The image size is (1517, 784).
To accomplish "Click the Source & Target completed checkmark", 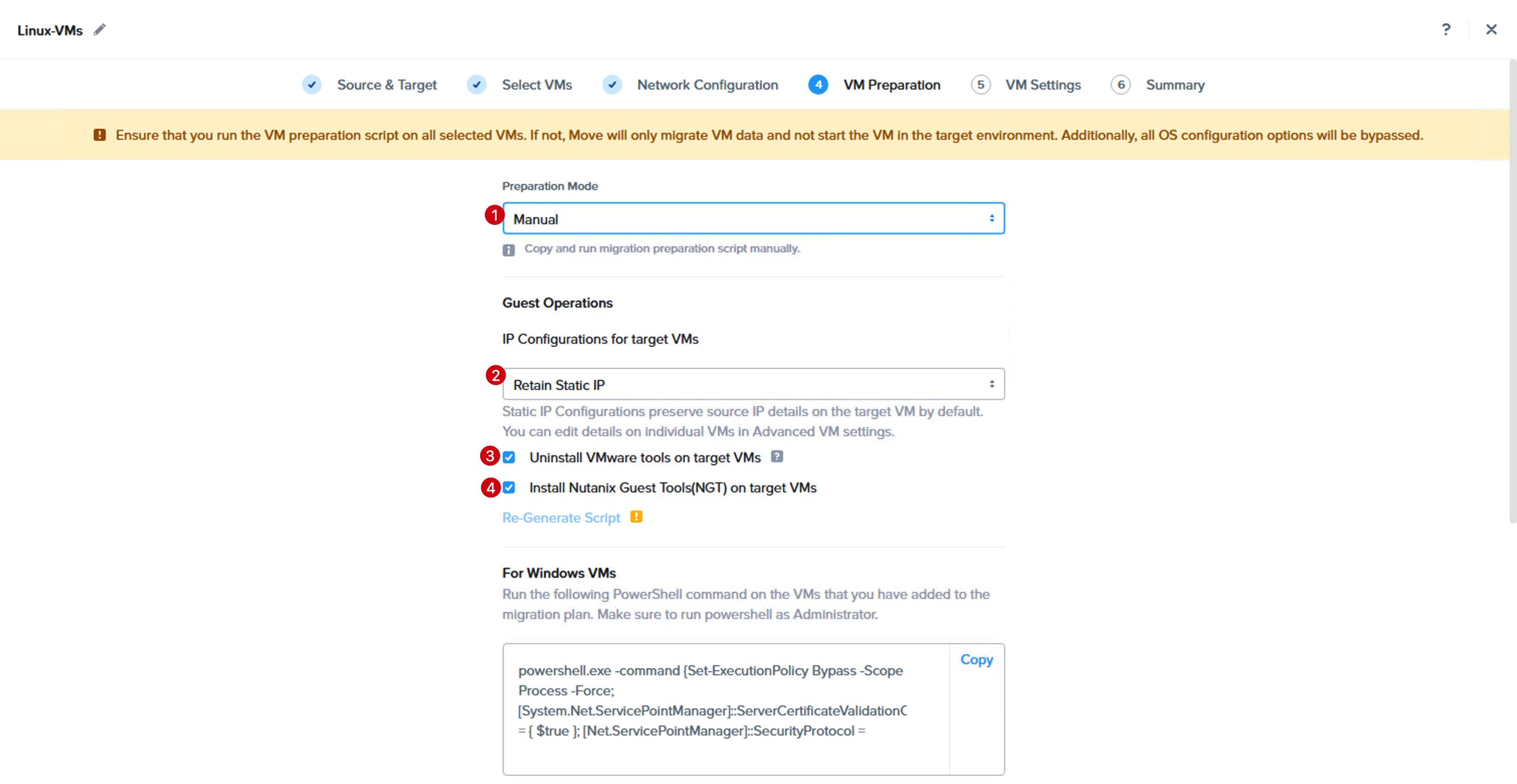I will pos(312,85).
